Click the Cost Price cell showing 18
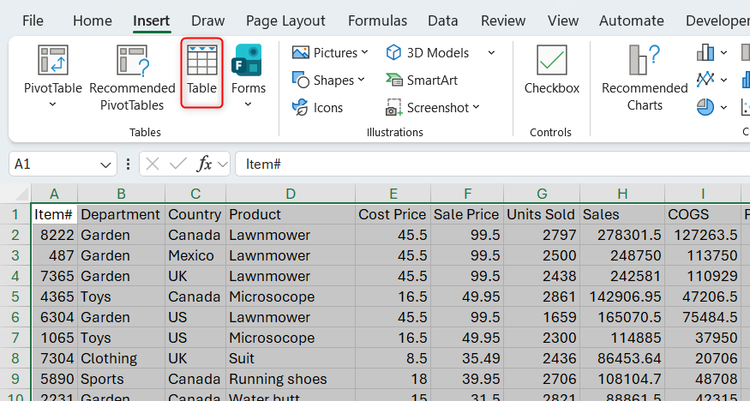The width and height of the screenshot is (750, 401). coord(393,379)
